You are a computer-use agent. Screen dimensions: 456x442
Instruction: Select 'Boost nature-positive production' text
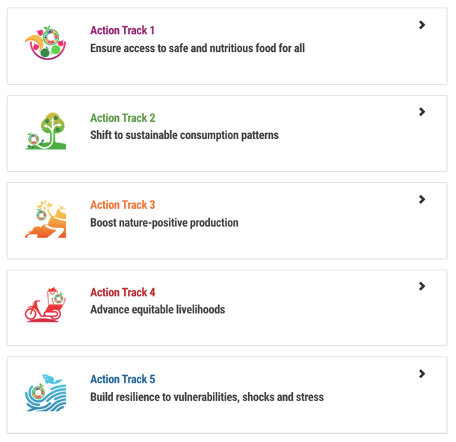click(164, 223)
